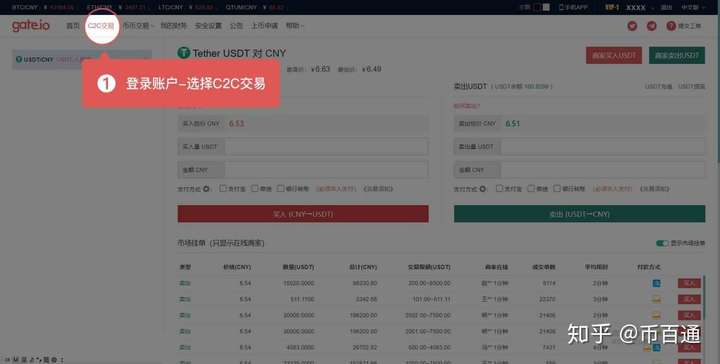
Task: Click the 价格(CNY) column header
Action: pyautogui.click(x=237, y=267)
